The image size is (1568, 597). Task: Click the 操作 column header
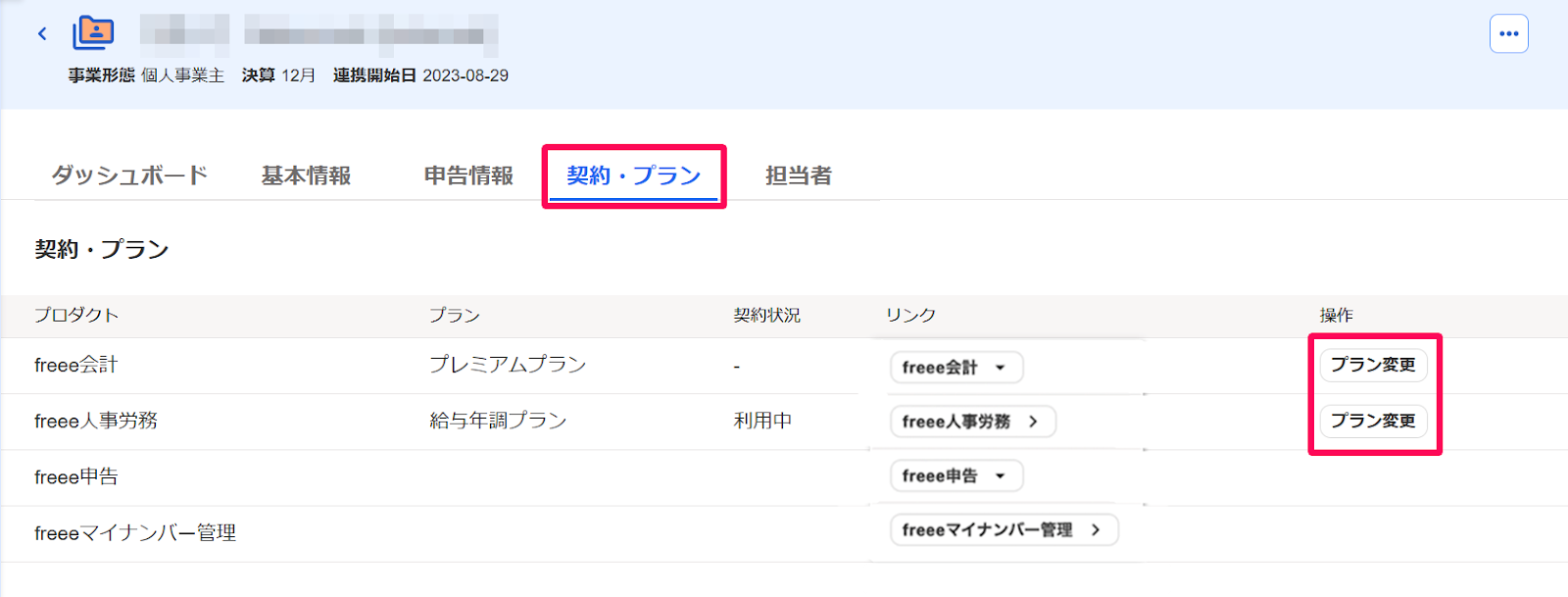[1336, 315]
